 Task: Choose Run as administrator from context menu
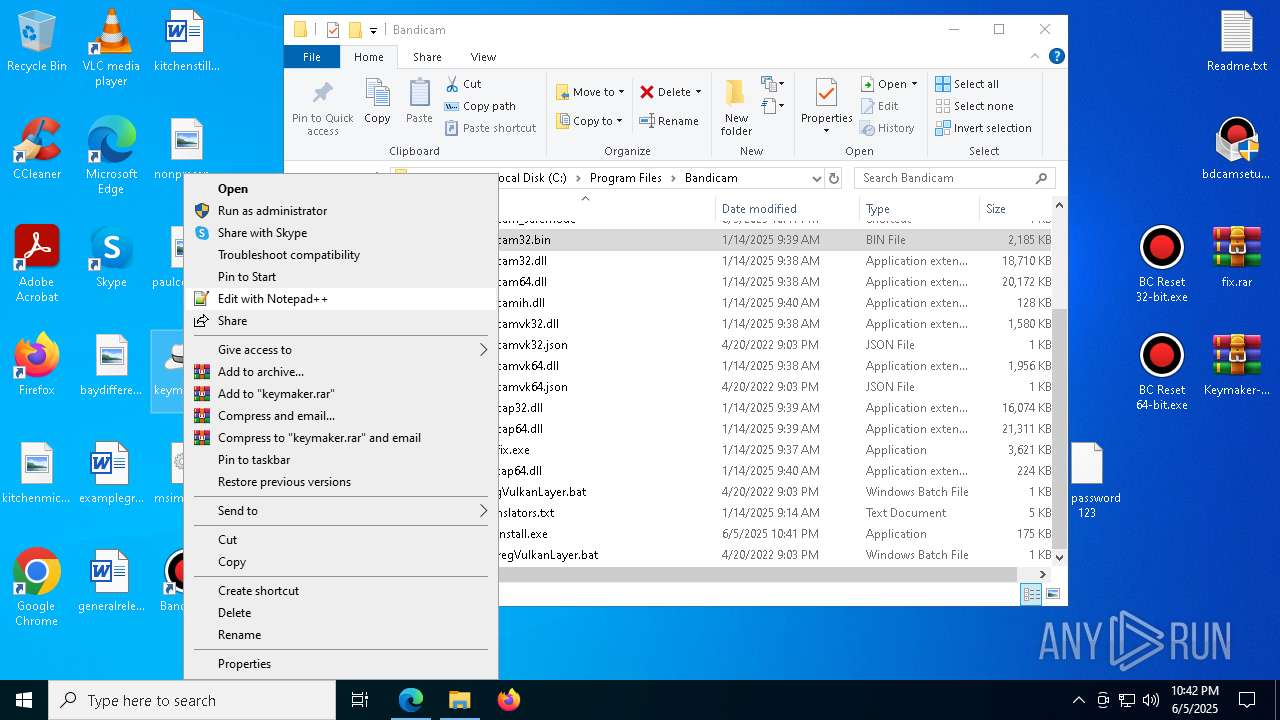click(x=341, y=211)
